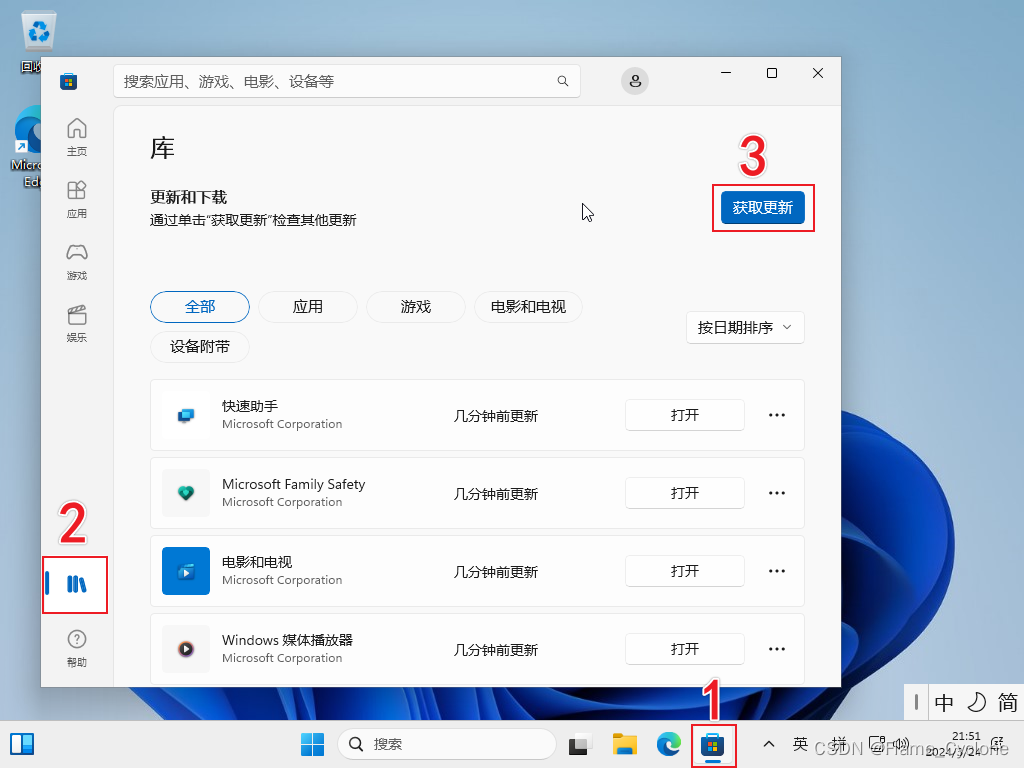
Task: Open the Apps (应用) sidebar page
Action: point(76,199)
